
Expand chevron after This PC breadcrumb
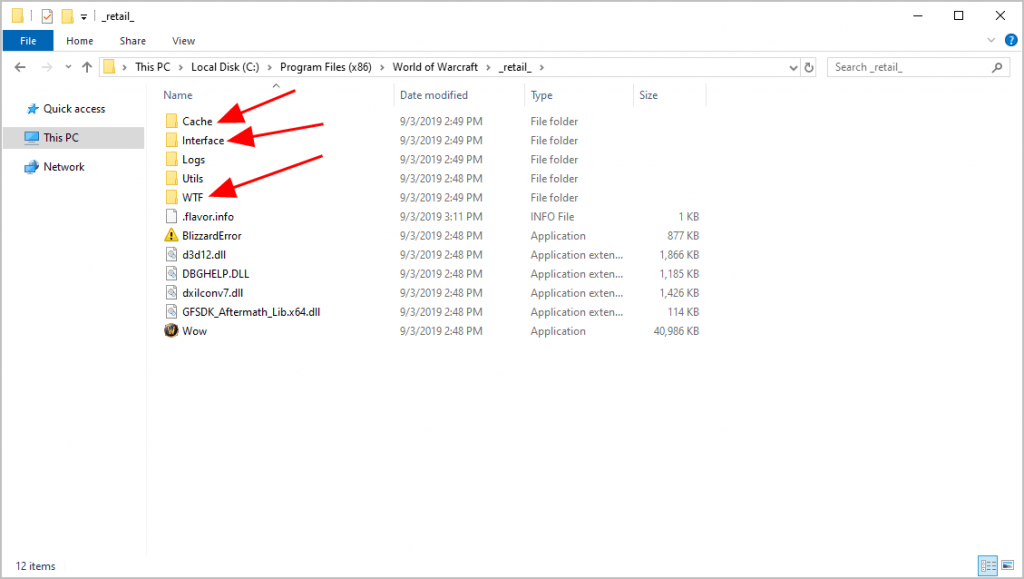tap(181, 67)
